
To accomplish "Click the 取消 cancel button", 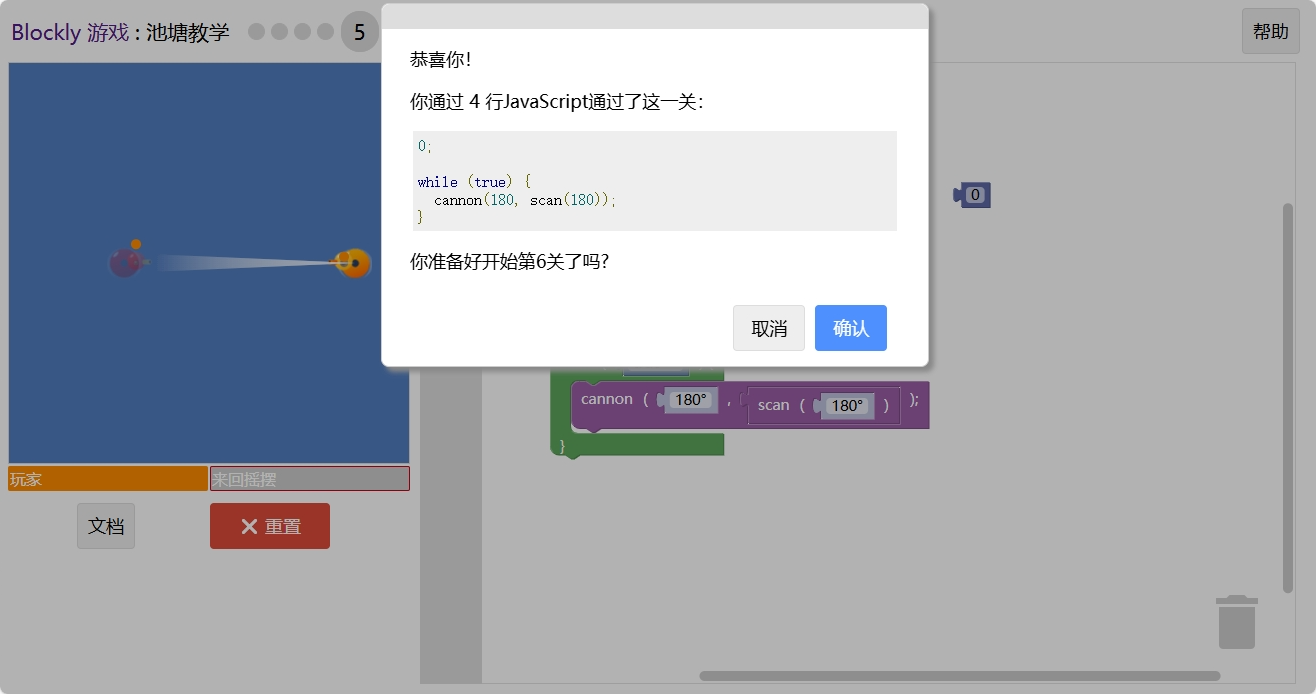I will coord(769,328).
